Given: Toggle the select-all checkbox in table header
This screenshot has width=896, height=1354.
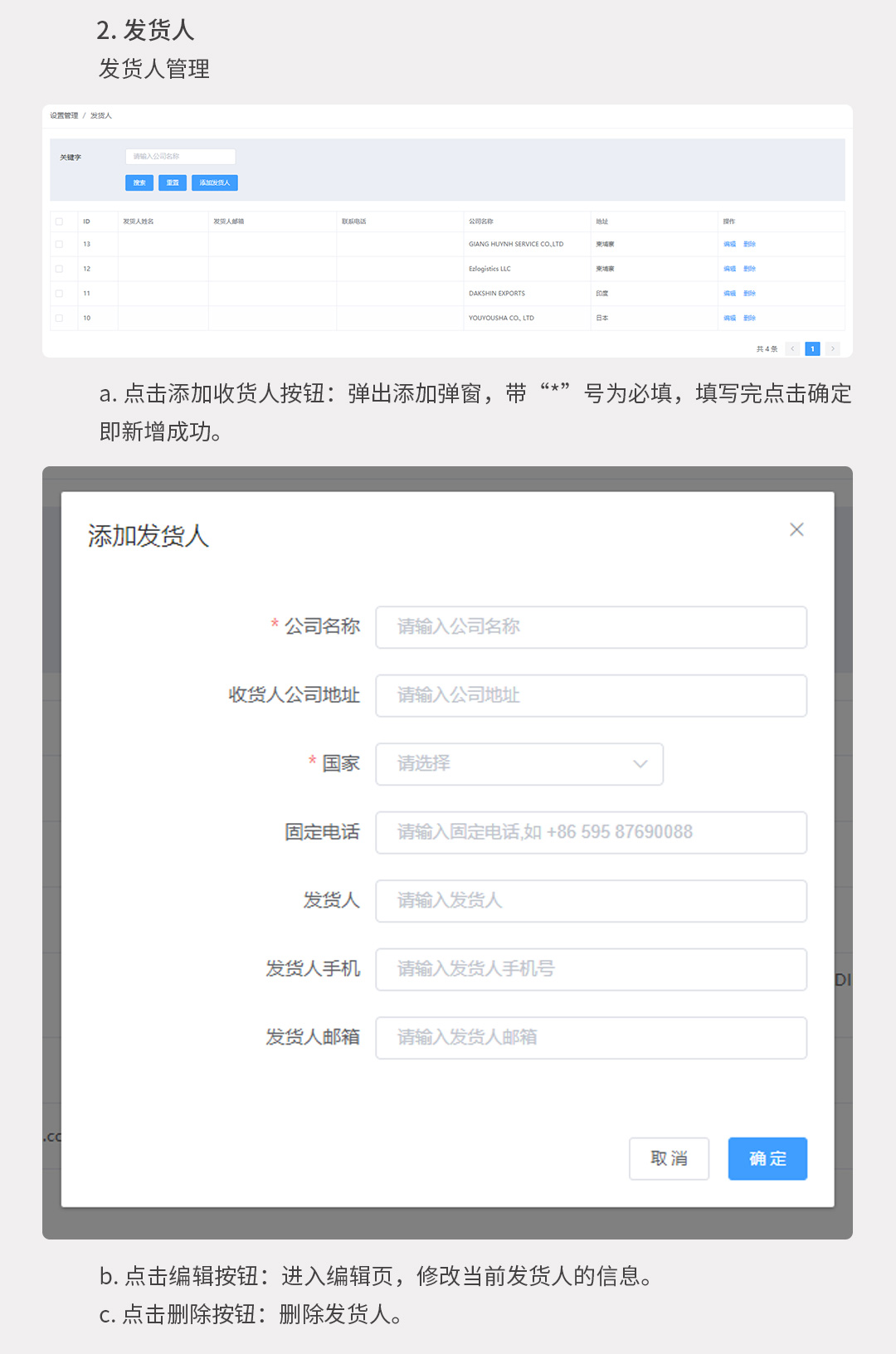Looking at the screenshot, I should [x=59, y=222].
